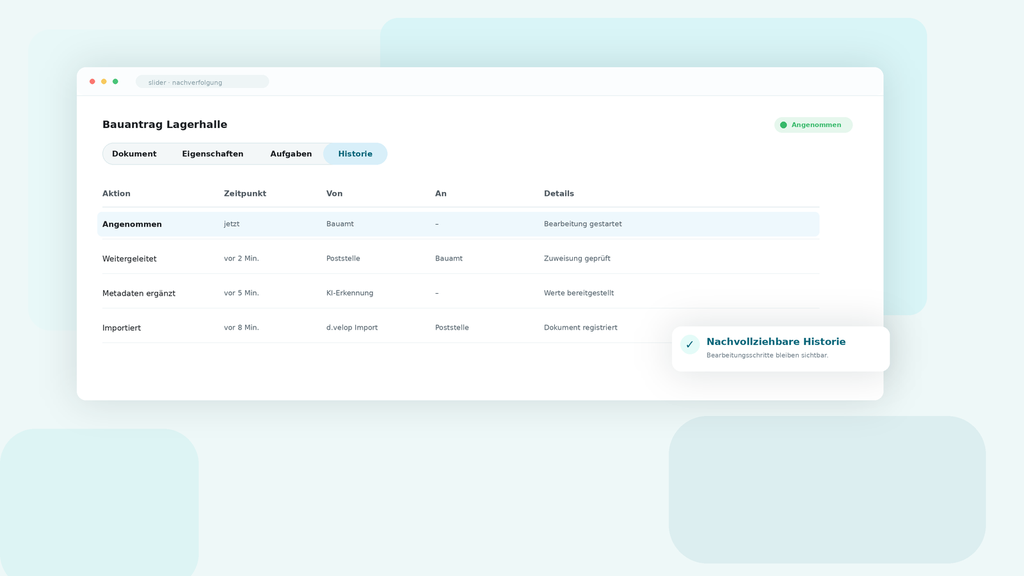Click the 'Bearbeitung gestartet' detail
Screen dimensions: 1024x576
583,224
